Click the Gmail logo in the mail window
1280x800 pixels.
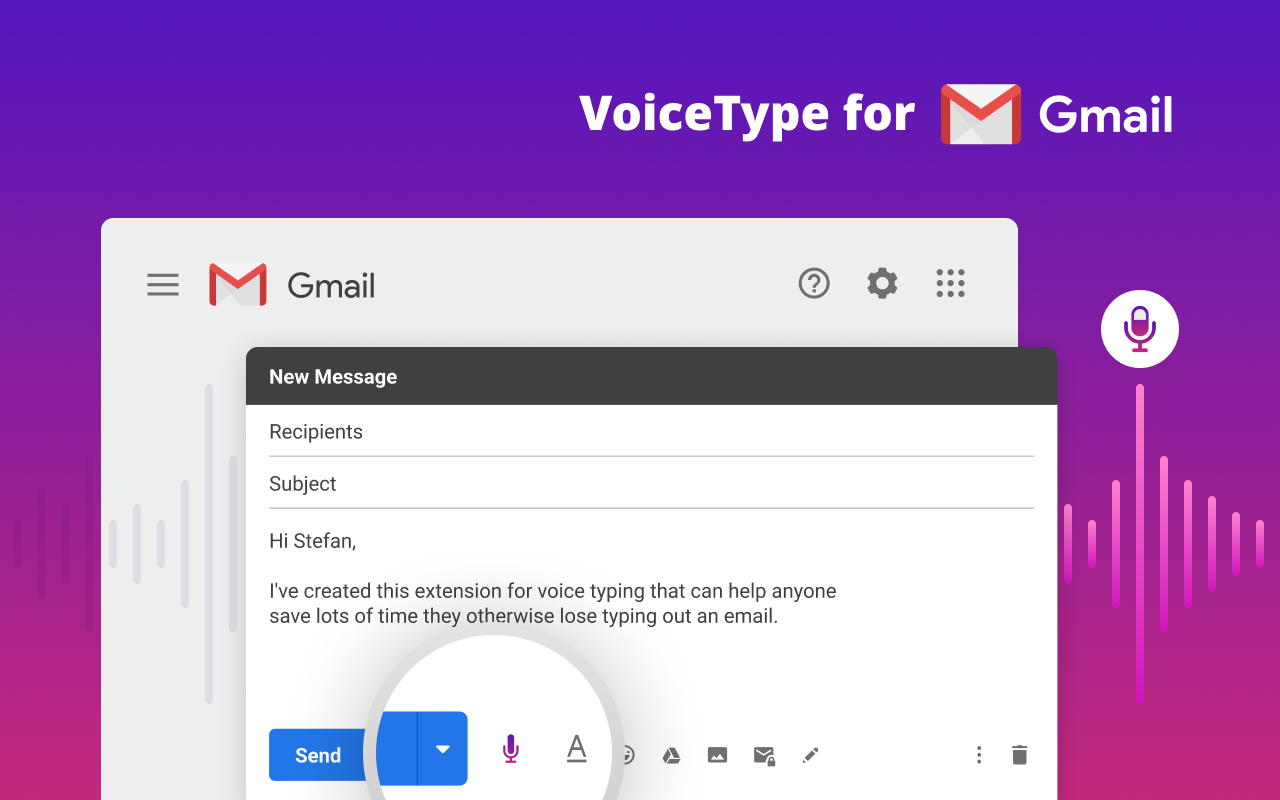pos(237,285)
